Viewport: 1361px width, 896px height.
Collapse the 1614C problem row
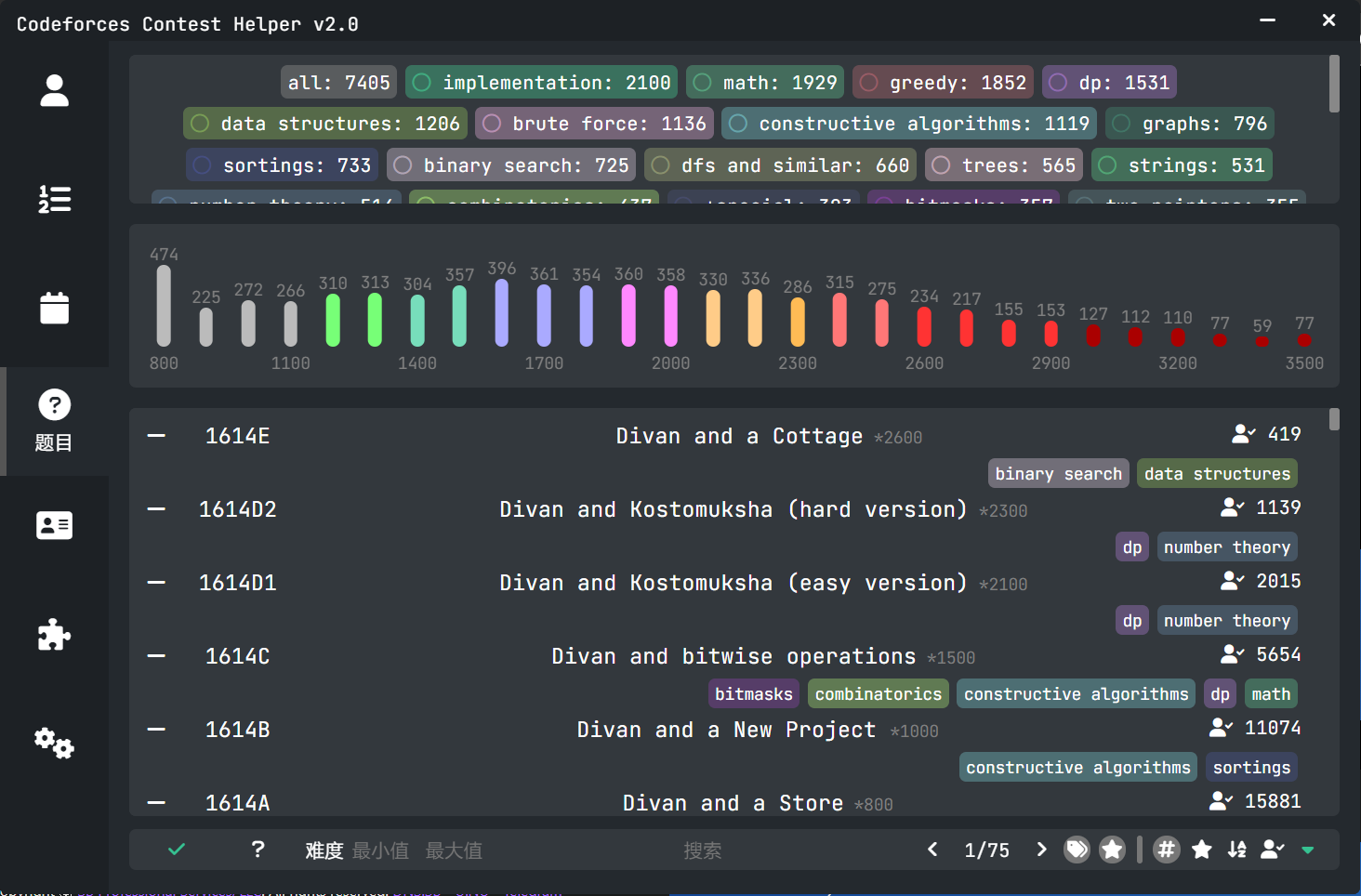pyautogui.click(x=156, y=656)
